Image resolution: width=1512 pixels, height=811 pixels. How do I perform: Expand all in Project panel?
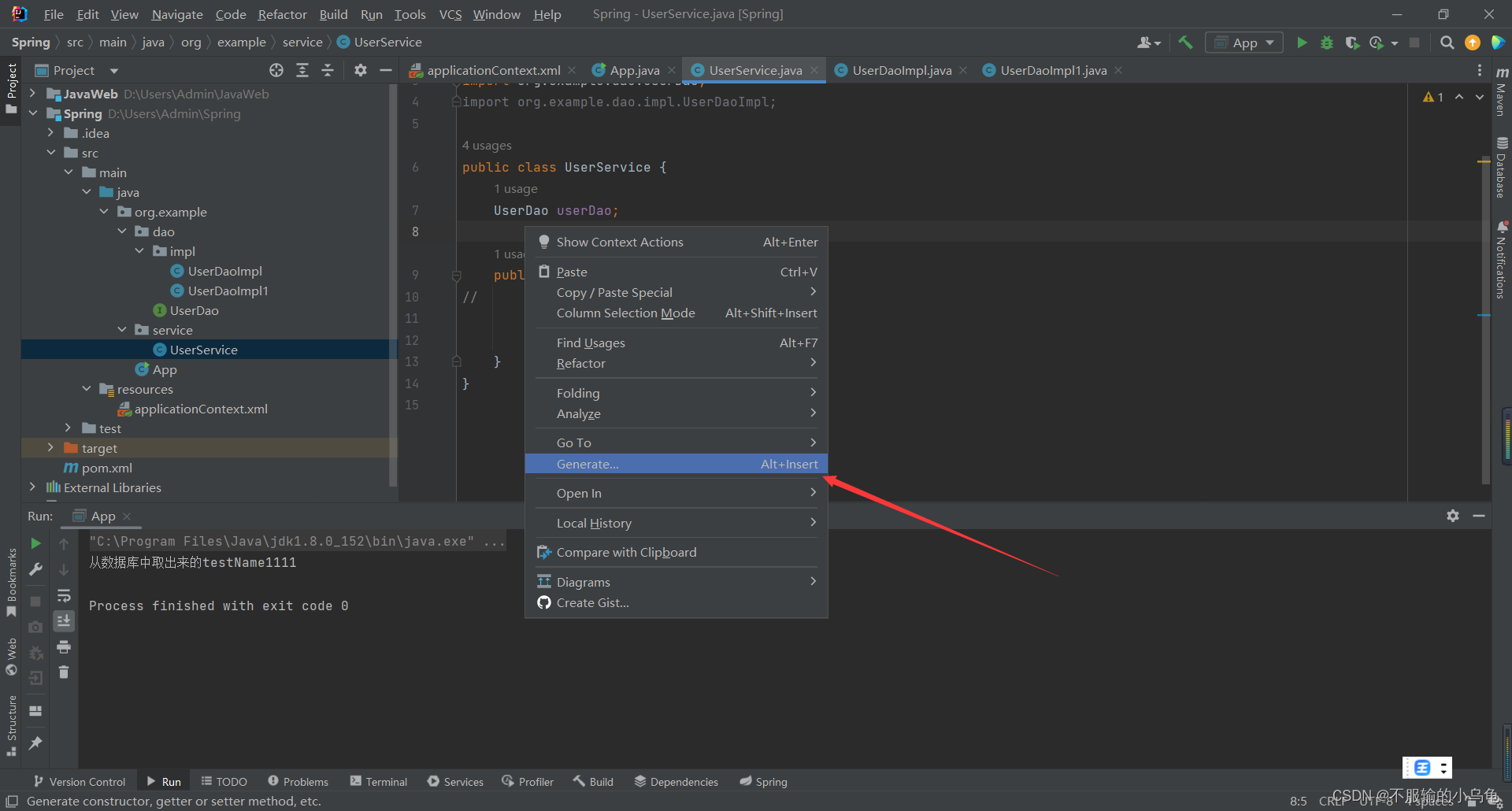pos(302,70)
